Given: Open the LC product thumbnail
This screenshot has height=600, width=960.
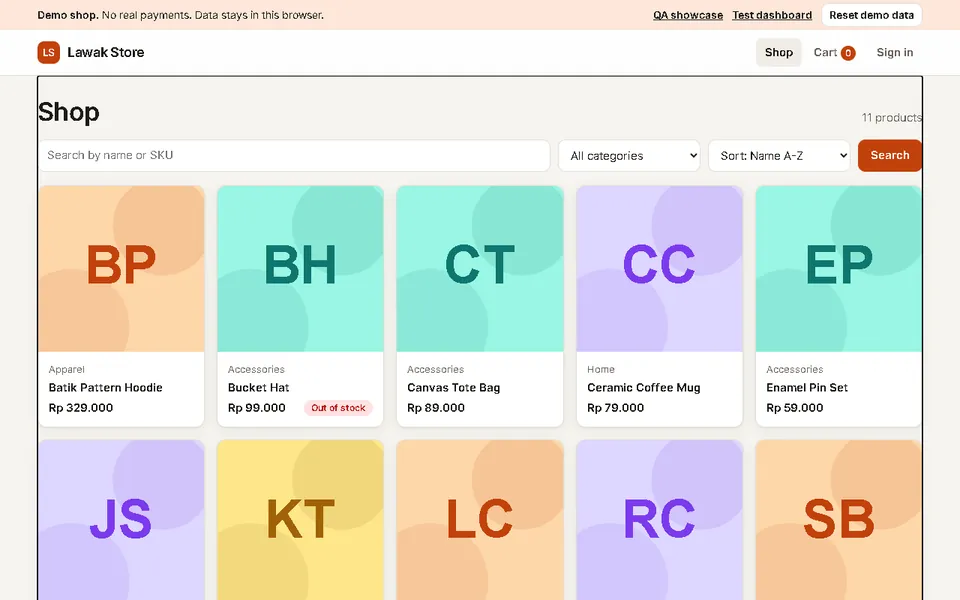Looking at the screenshot, I should [x=479, y=520].
